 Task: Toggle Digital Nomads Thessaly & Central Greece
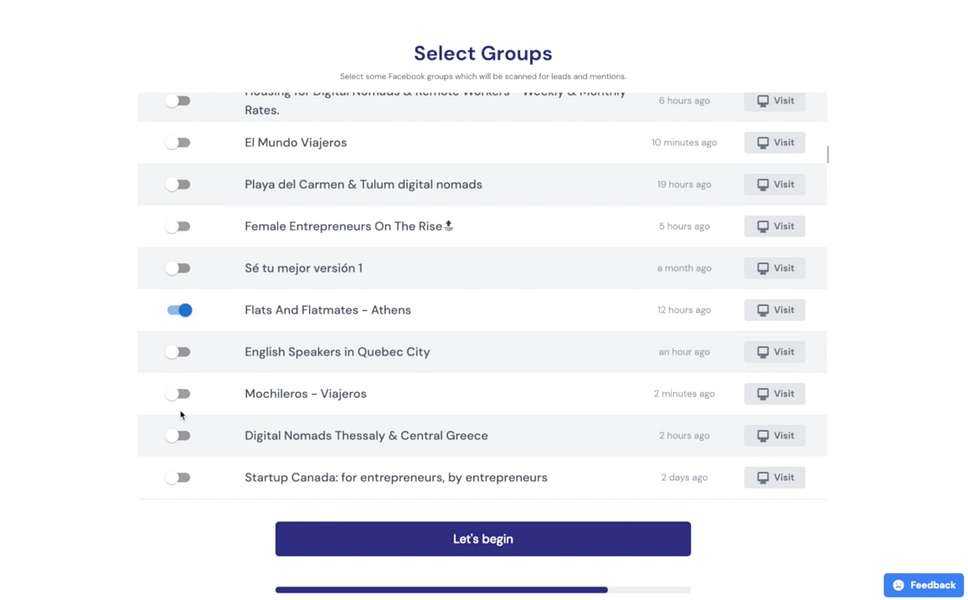[x=178, y=436]
